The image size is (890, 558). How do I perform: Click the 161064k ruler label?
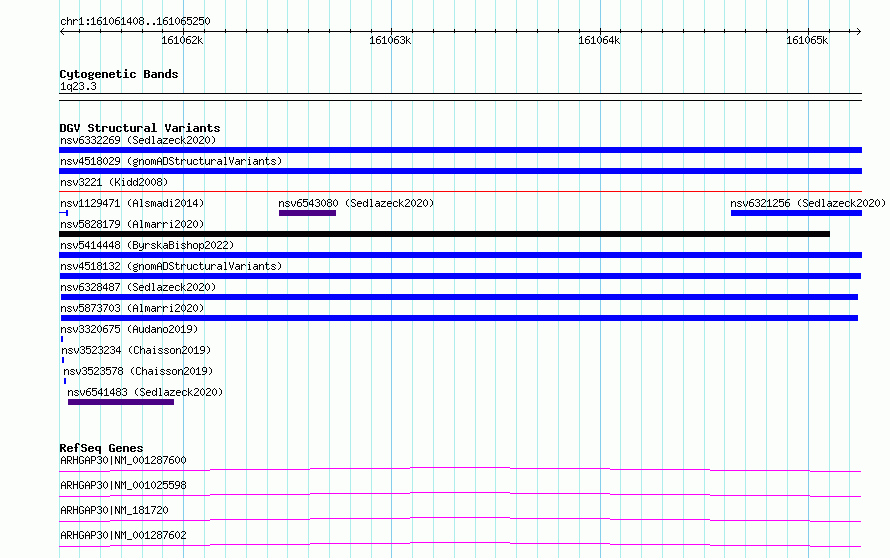[599, 40]
